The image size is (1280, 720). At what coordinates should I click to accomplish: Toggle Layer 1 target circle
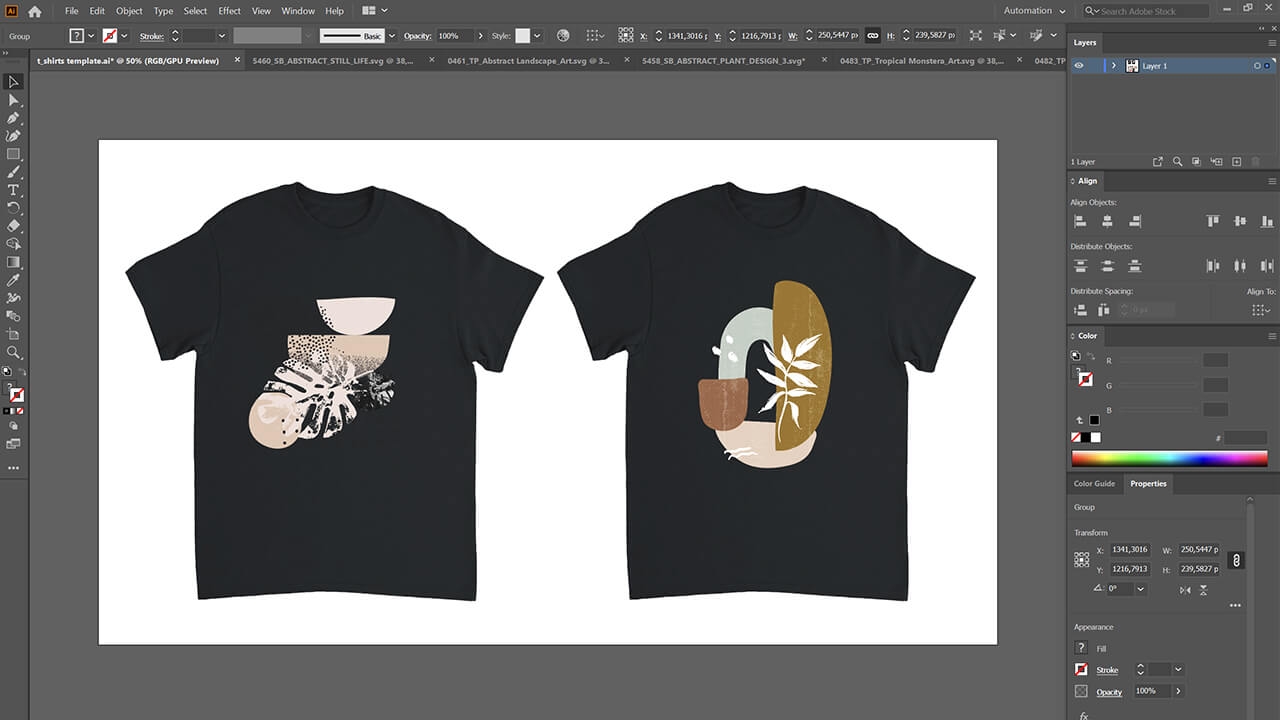click(x=1257, y=66)
